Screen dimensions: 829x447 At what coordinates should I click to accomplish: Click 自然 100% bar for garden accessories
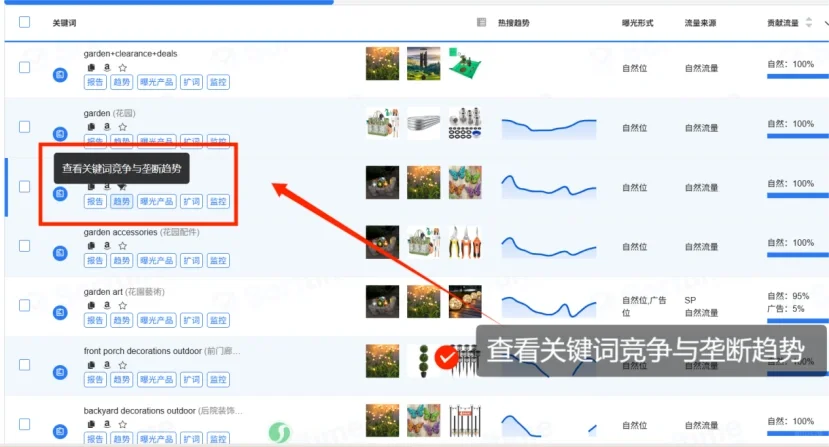[x=798, y=254]
